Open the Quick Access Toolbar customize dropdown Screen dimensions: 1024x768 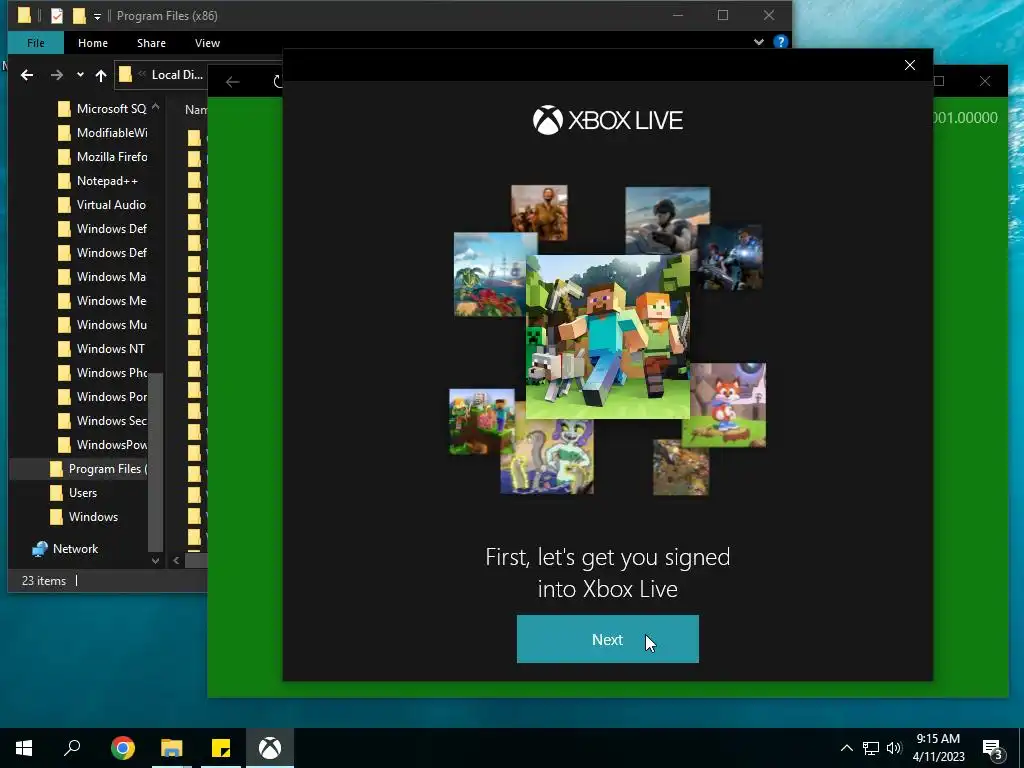coord(97,16)
